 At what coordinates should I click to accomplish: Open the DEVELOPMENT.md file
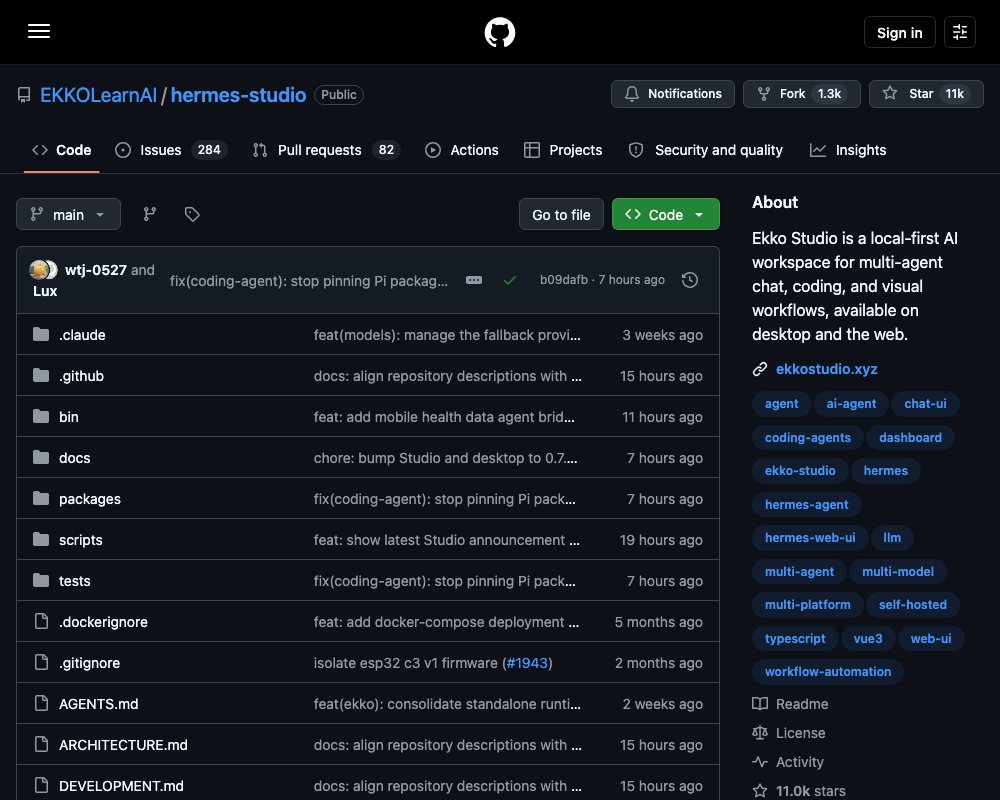point(121,785)
